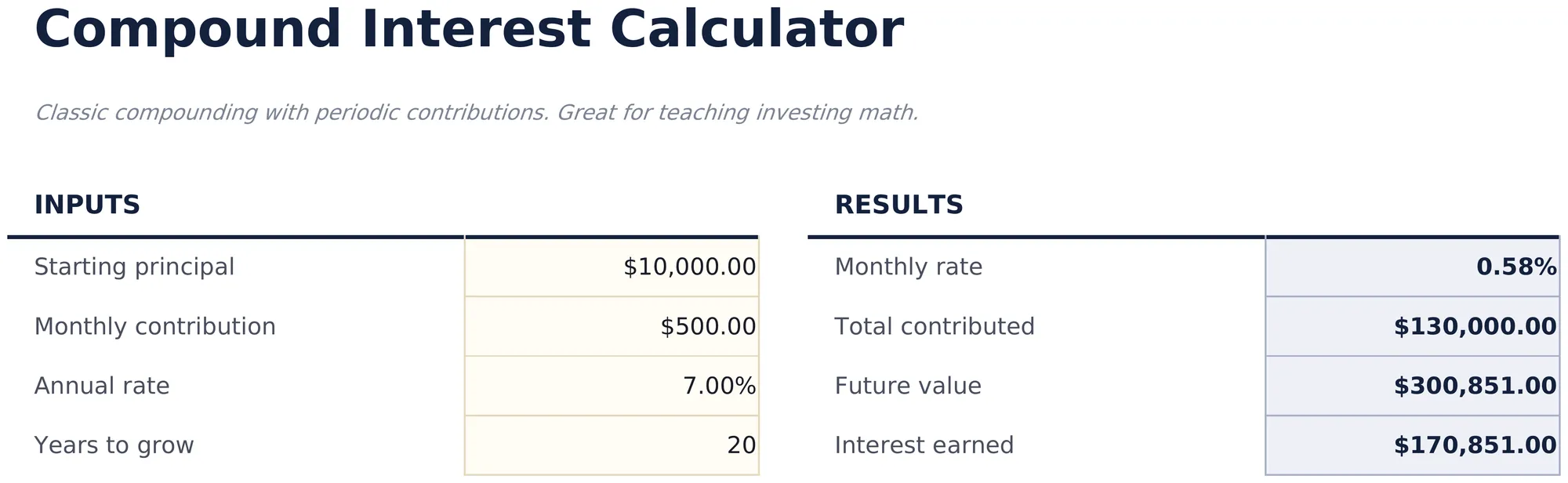Select the Starting principal value $10,000.00

(612, 267)
